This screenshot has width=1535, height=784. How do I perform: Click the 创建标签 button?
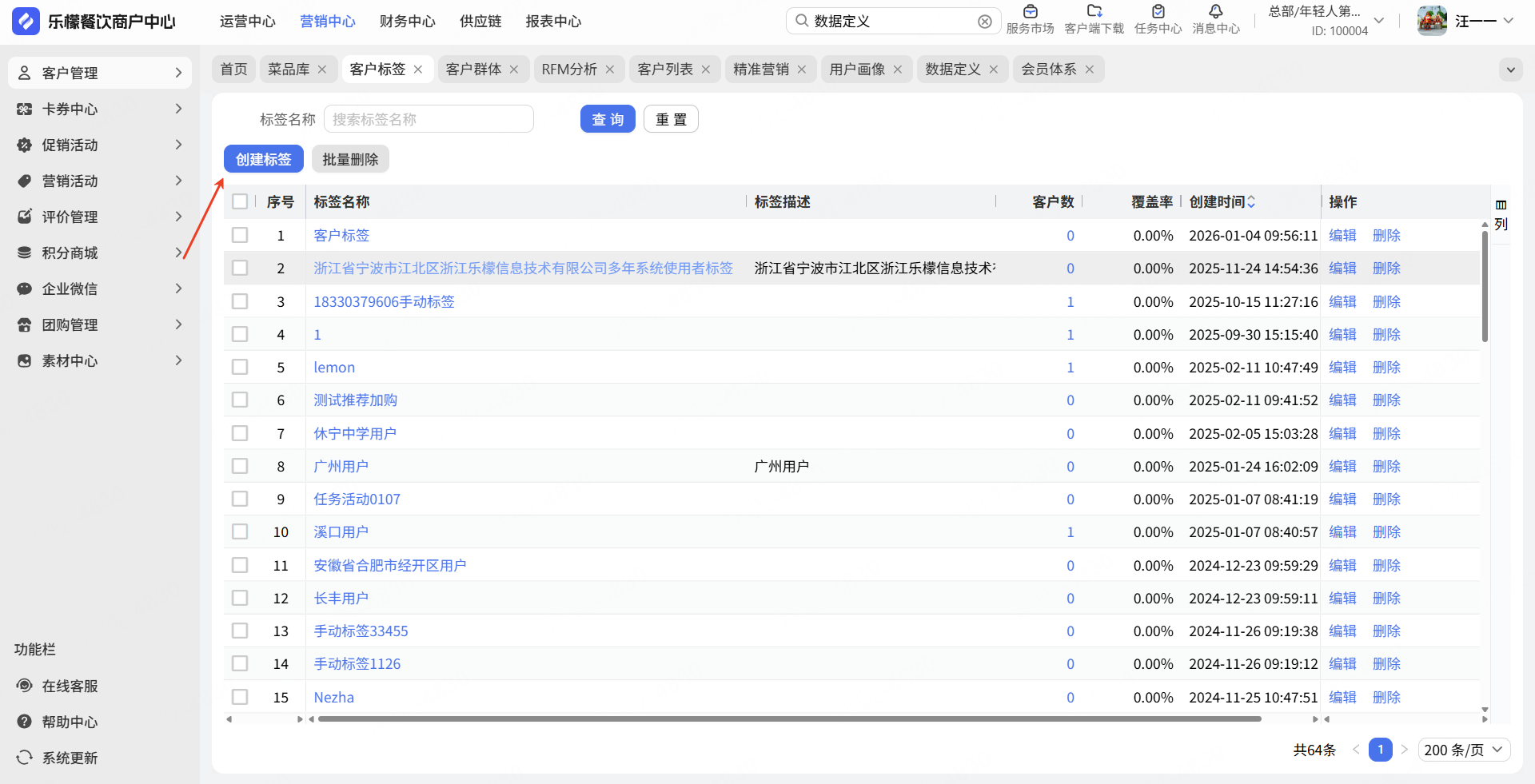[263, 159]
